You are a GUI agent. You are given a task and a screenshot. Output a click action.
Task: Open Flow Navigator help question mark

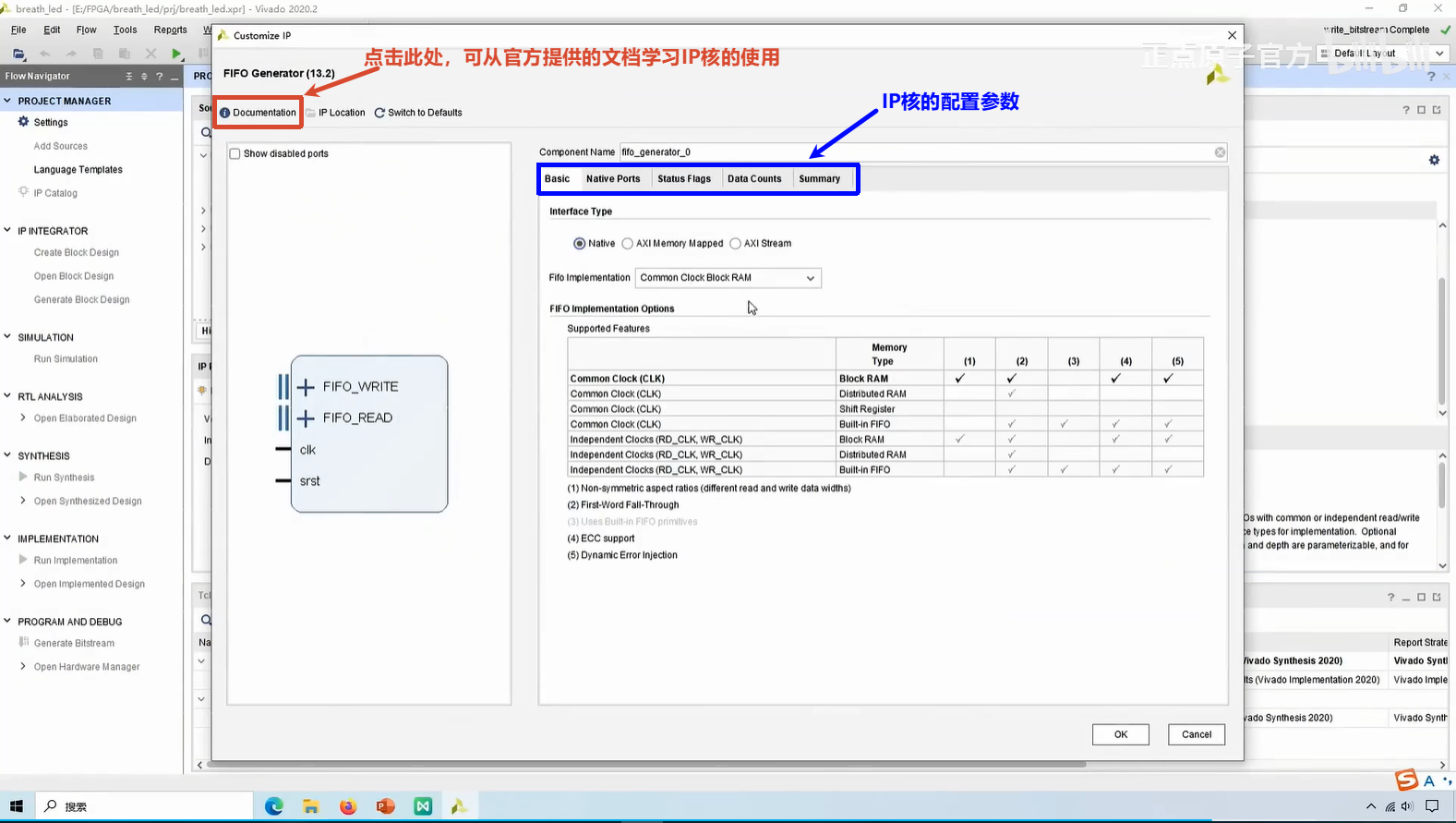pyautogui.click(x=160, y=77)
